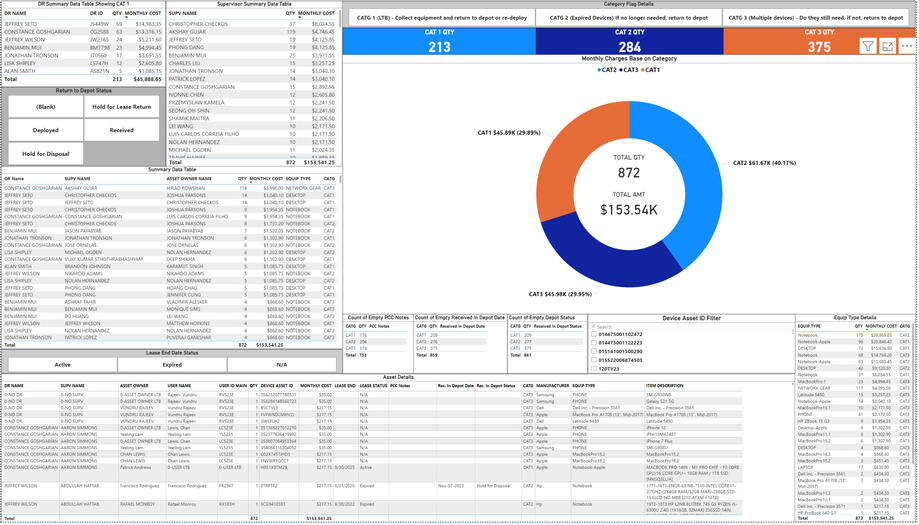Sort Asset Details by DEVICE ASSET ID header
The image size is (919, 525).
(x=279, y=386)
